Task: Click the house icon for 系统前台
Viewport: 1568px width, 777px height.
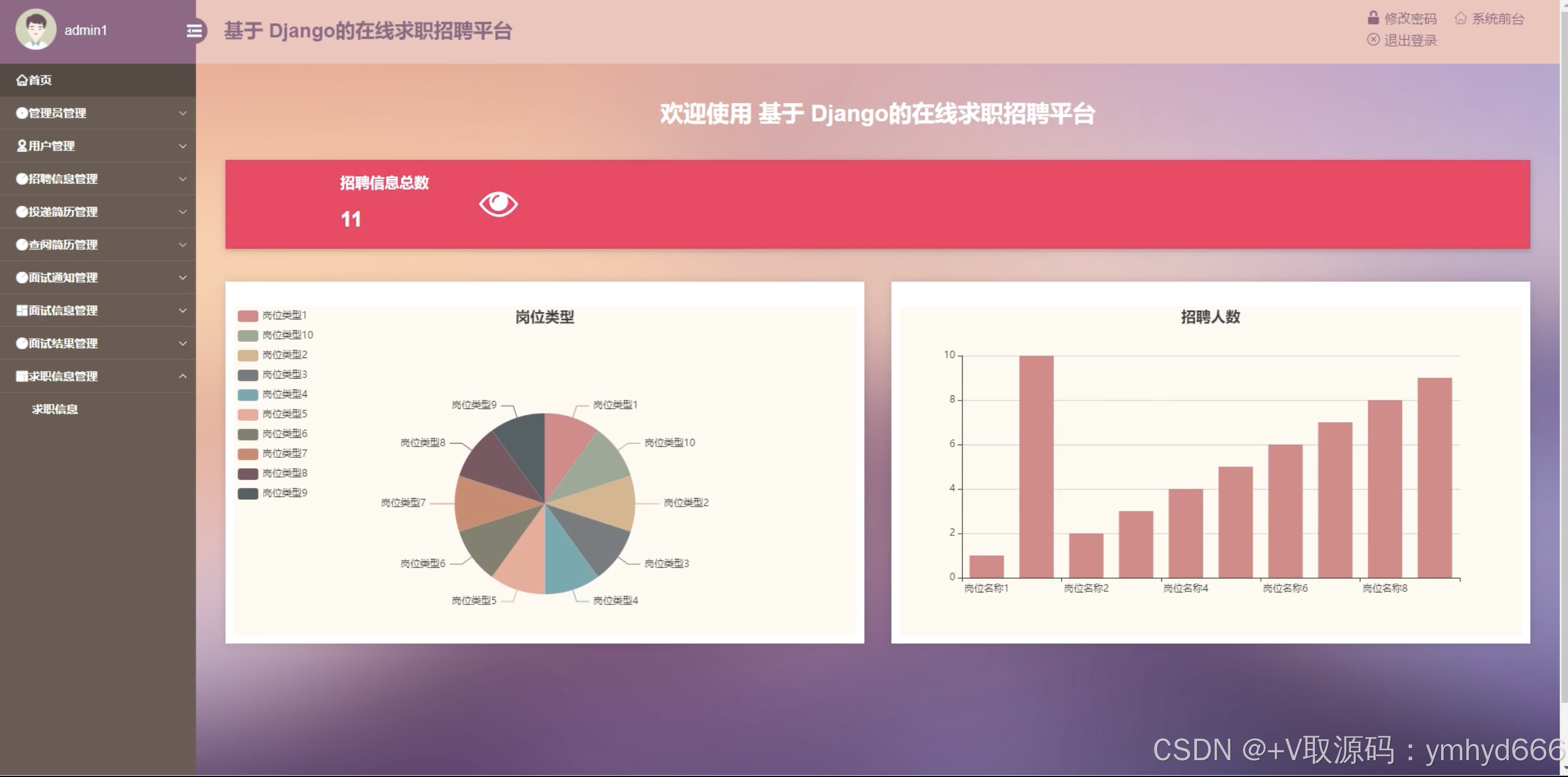Action: click(x=1460, y=18)
